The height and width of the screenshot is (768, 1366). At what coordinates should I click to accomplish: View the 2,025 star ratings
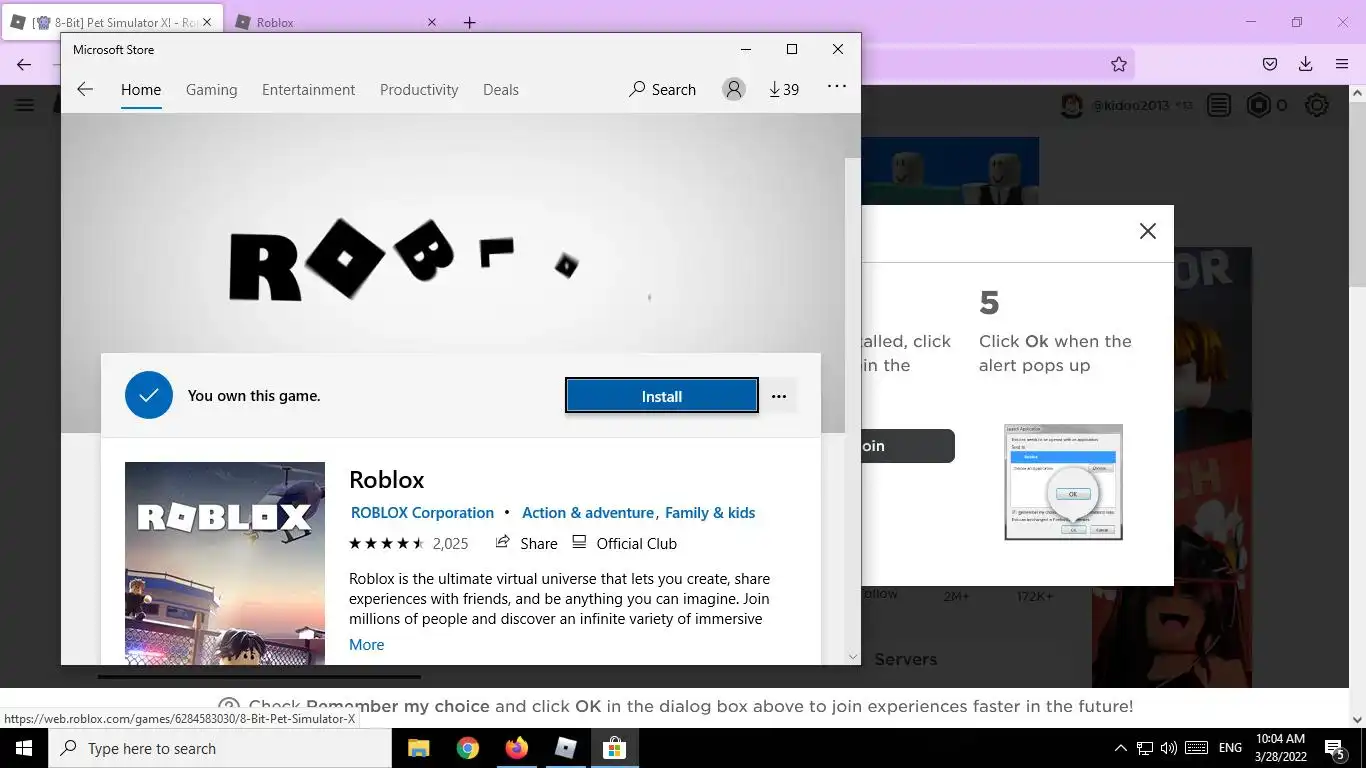pyautogui.click(x=408, y=543)
